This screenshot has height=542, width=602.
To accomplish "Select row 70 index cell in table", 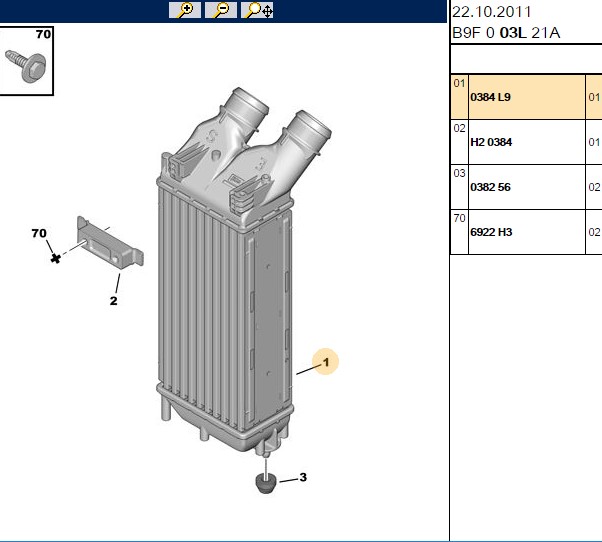I will (x=460, y=232).
